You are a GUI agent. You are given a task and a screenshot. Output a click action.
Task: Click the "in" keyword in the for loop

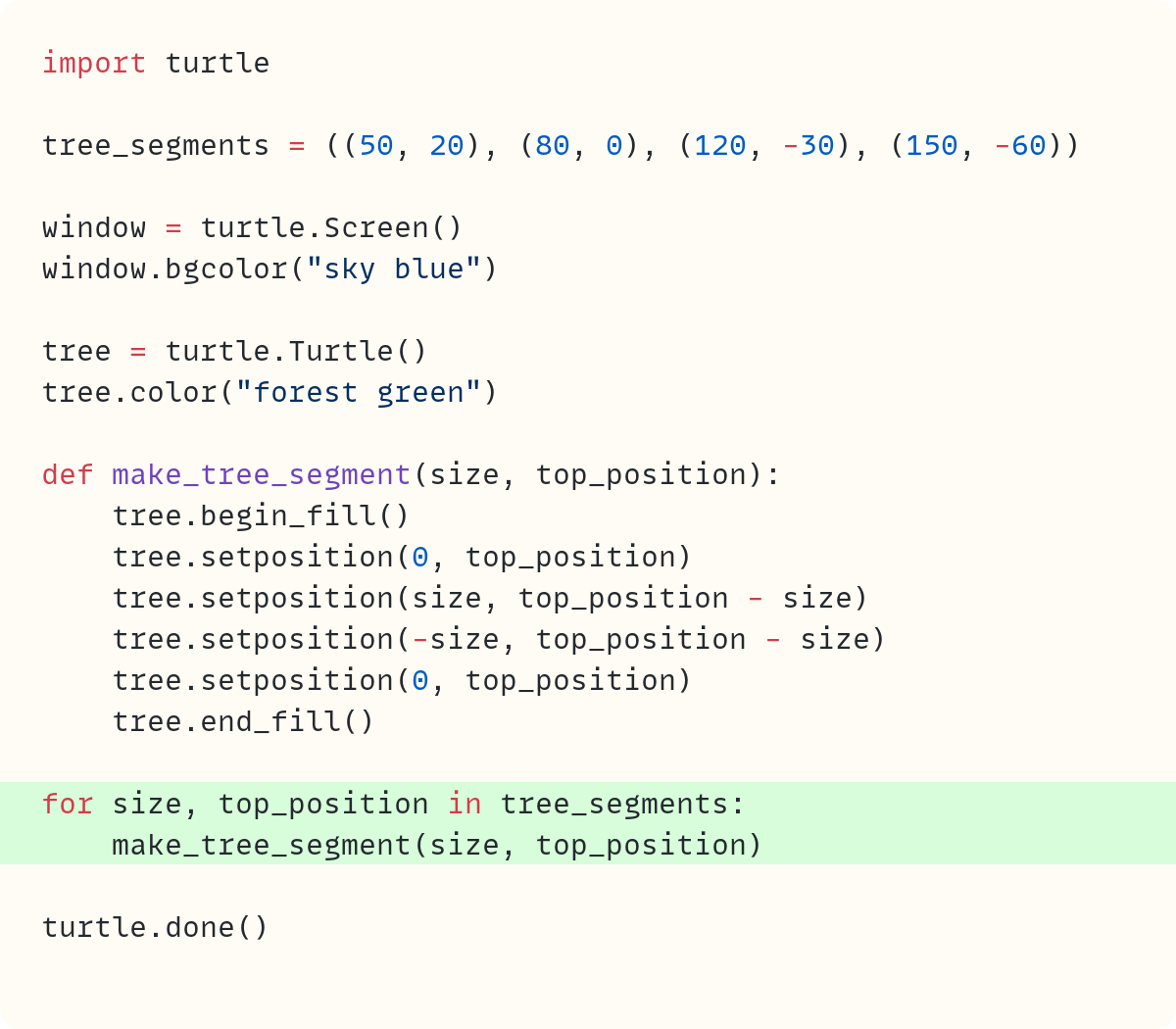[x=465, y=804]
